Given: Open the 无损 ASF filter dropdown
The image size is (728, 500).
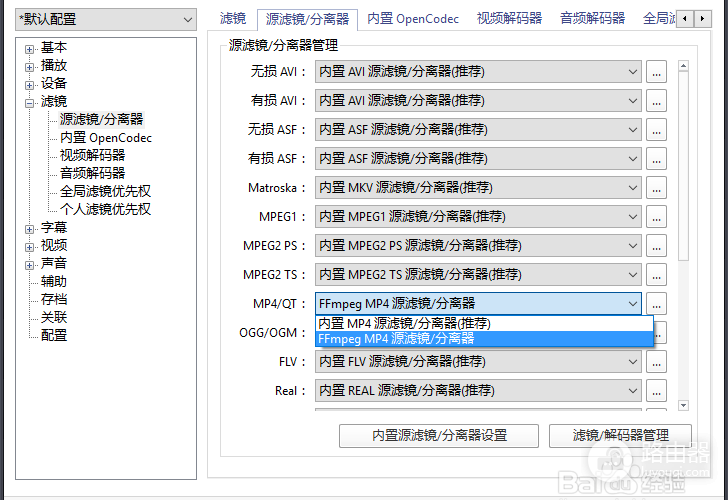Looking at the screenshot, I should coord(478,130).
